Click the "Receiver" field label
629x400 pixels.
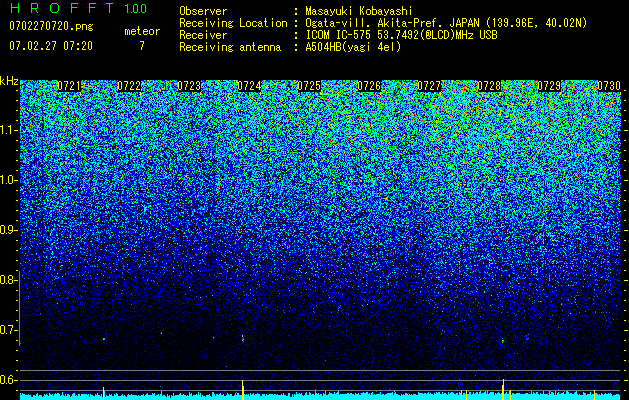(x=203, y=35)
